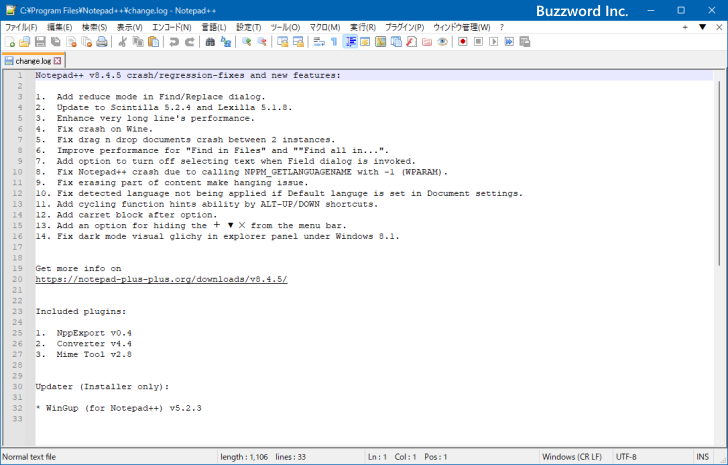This screenshot has width=728, height=465.
Task: Open the 検索(S) menu
Action: pyautogui.click(x=94, y=27)
